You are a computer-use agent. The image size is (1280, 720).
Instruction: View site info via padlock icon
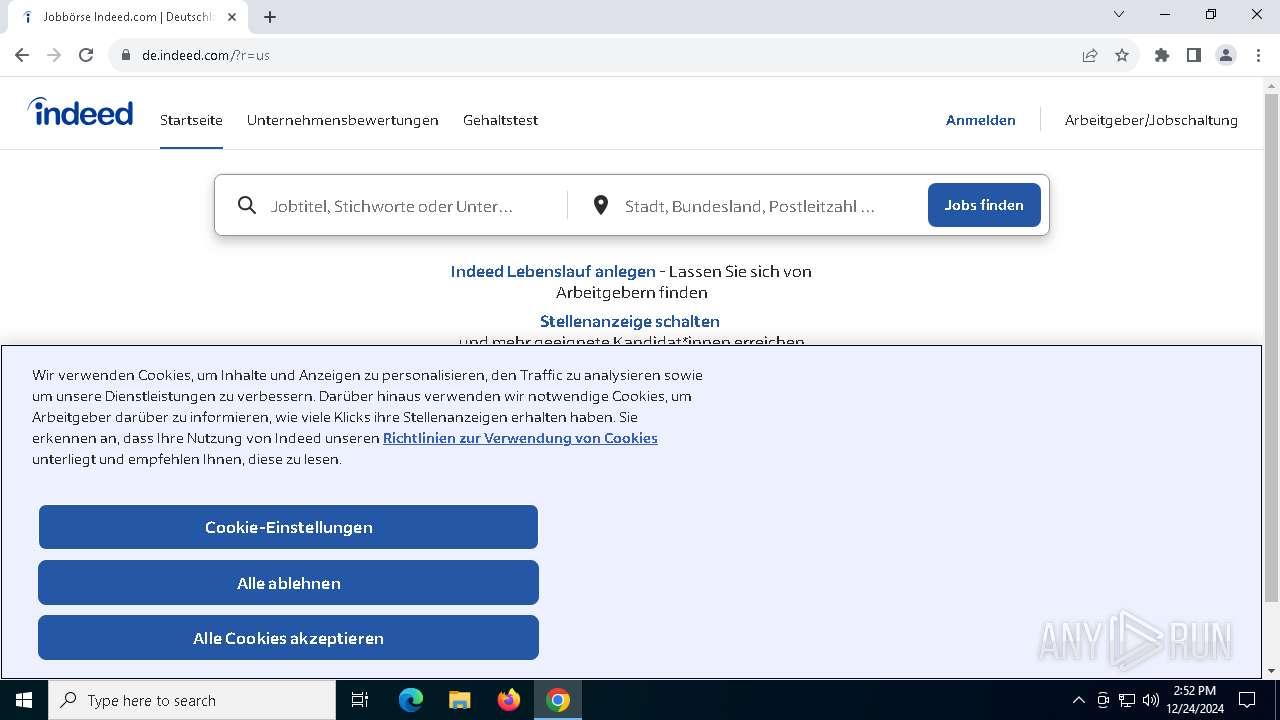point(126,55)
